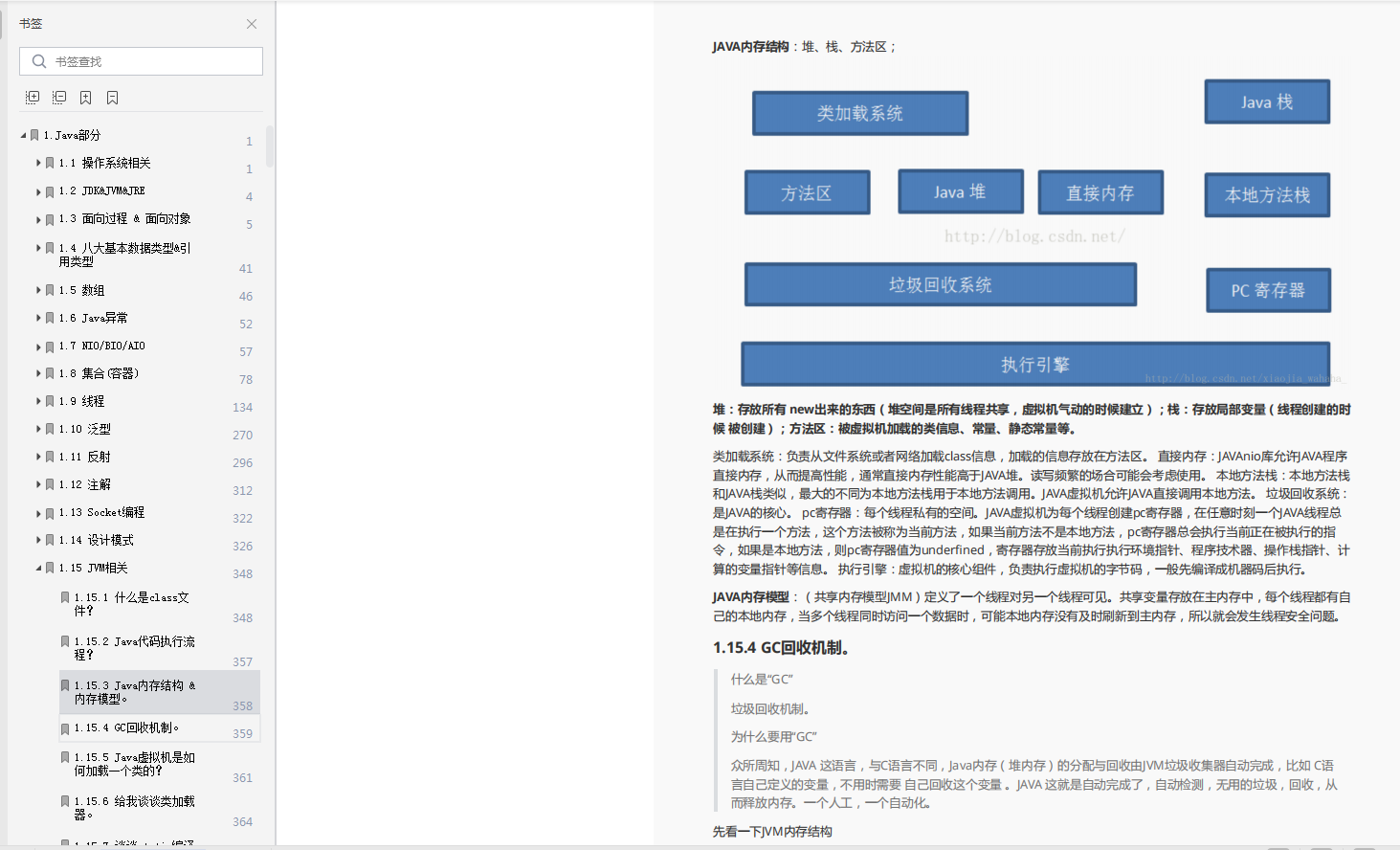
Task: Expand the 1.12 注解 bookmark
Action: click(38, 484)
